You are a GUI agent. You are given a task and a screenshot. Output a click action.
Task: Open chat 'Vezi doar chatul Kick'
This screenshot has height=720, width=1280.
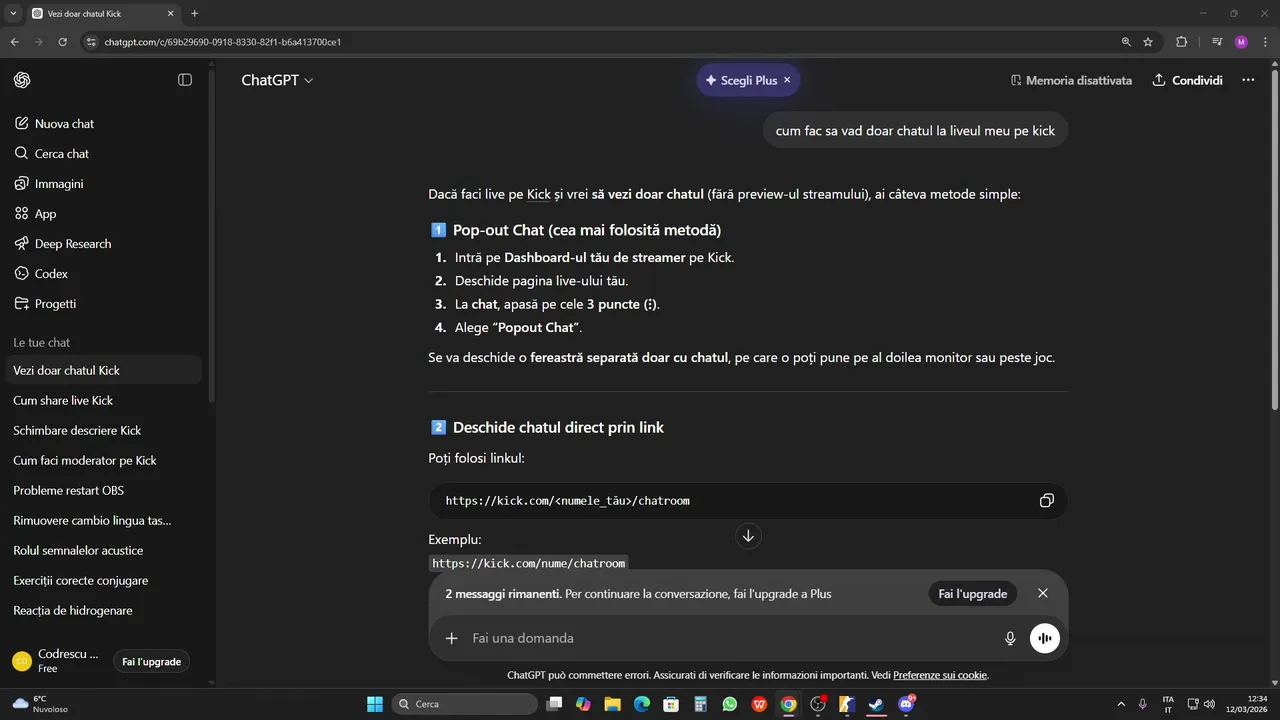pyautogui.click(x=104, y=370)
